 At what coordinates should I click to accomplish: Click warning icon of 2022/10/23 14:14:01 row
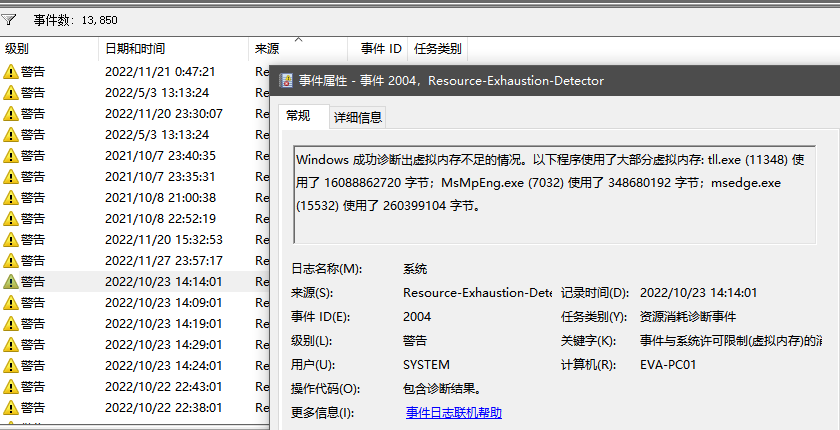click(11, 282)
